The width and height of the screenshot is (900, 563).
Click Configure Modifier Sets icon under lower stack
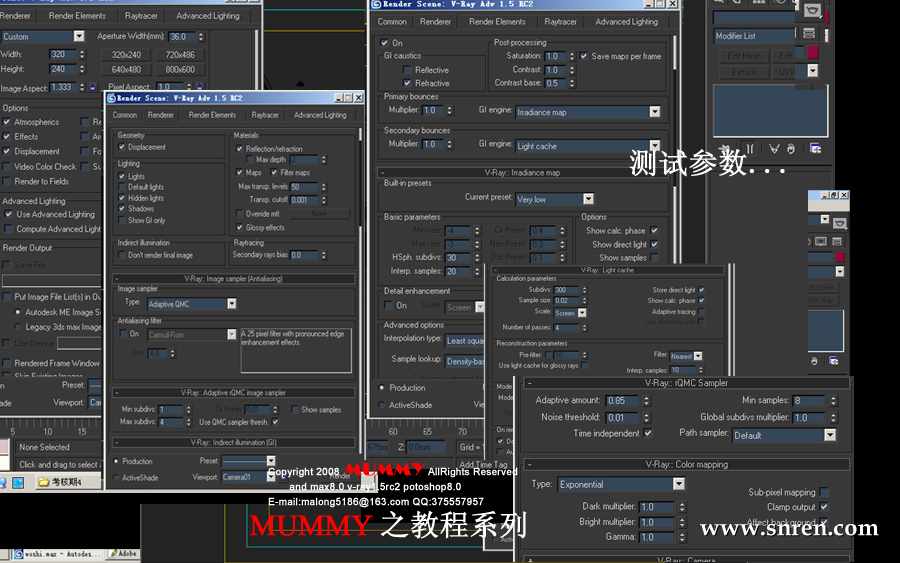[833, 361]
